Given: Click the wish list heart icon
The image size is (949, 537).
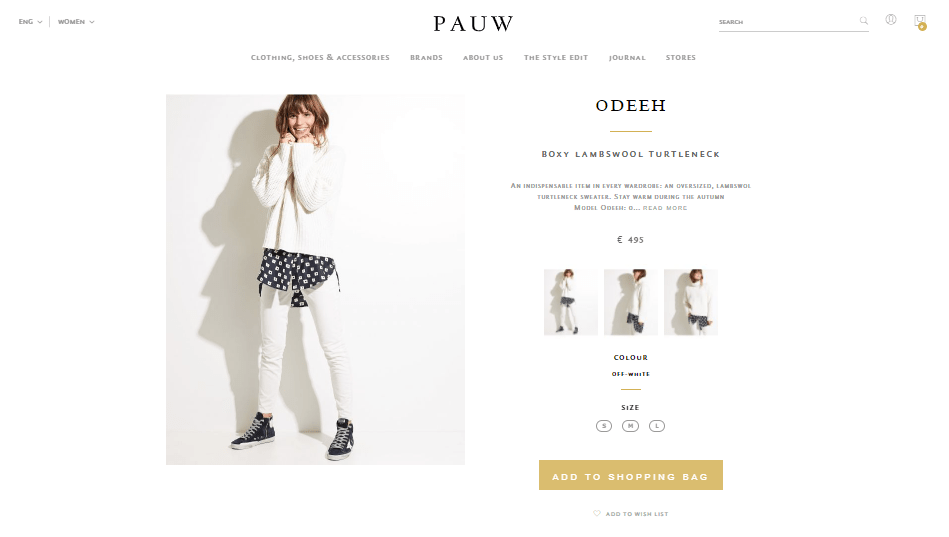Looking at the screenshot, I should click(x=597, y=513).
